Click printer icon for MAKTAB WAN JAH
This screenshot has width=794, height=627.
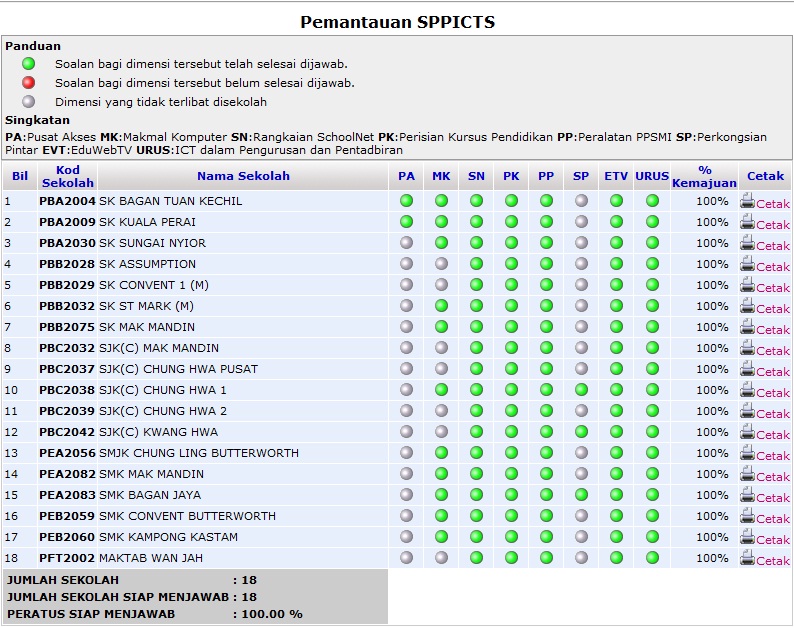point(747,558)
